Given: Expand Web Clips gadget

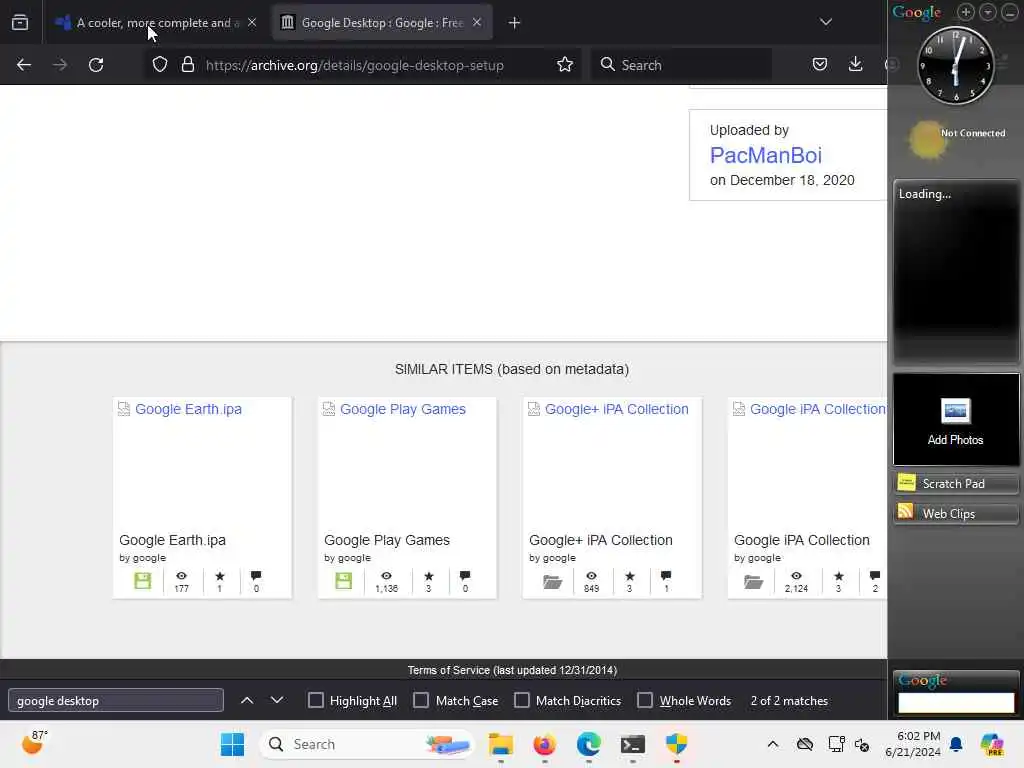Looking at the screenshot, I should (955, 513).
